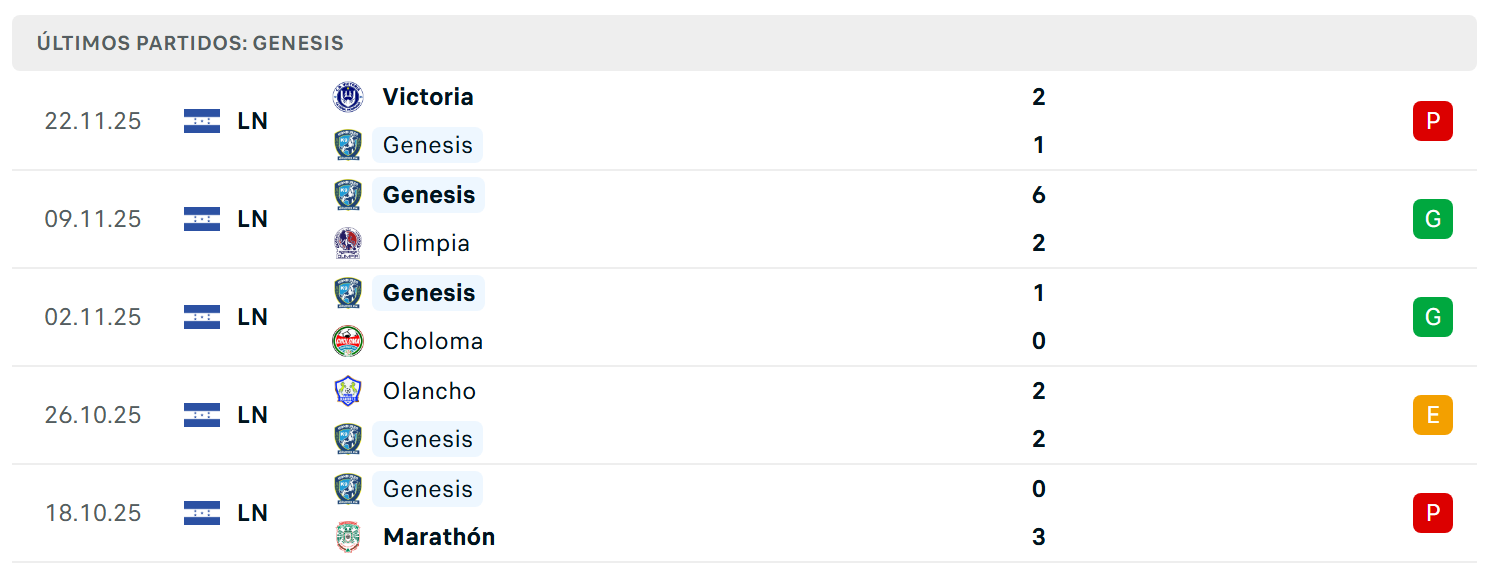The width and height of the screenshot is (1495, 580).
Task: Select the 26.10.25 match date
Action: coord(93,415)
